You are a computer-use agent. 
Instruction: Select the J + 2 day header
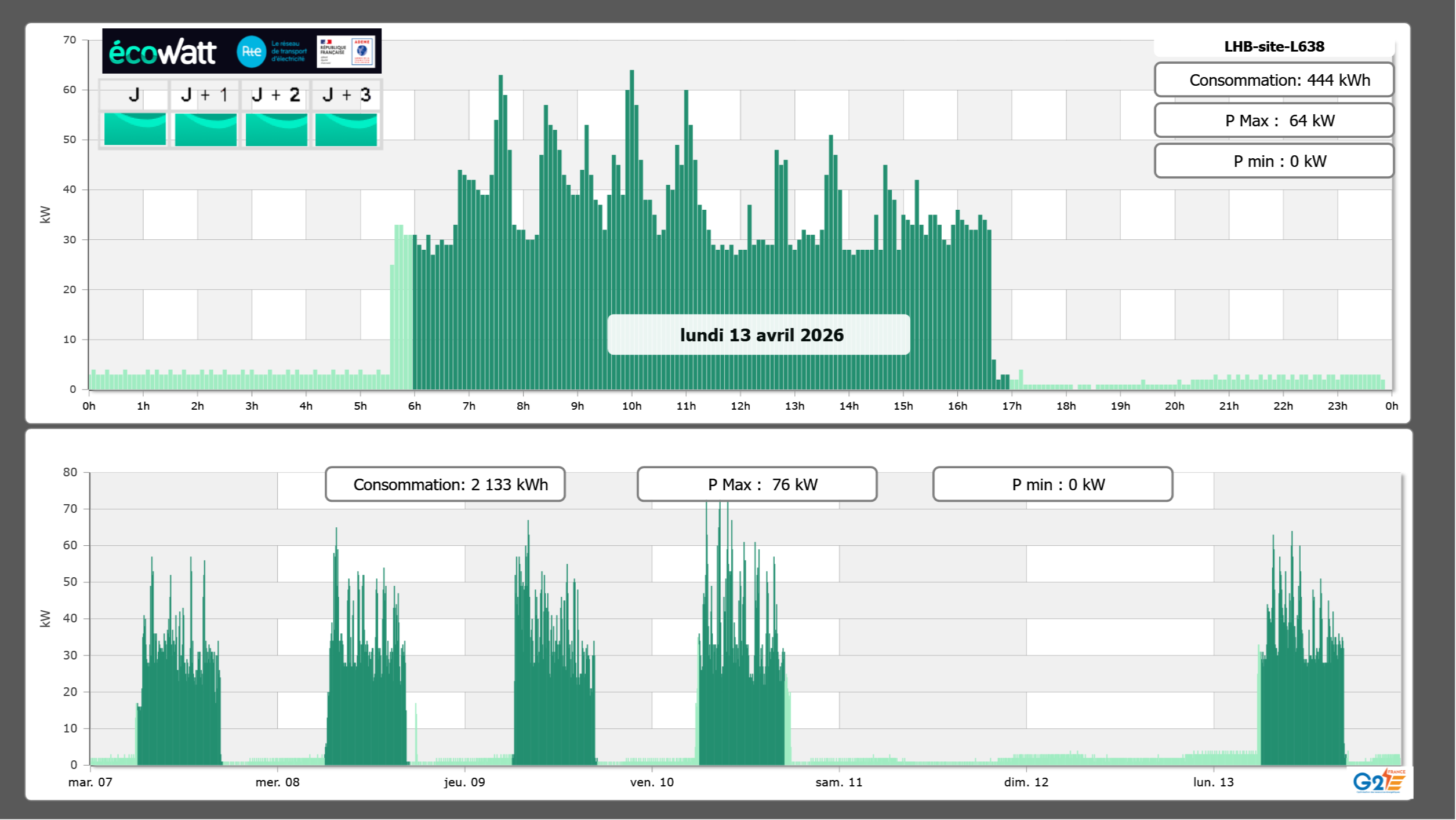(276, 95)
